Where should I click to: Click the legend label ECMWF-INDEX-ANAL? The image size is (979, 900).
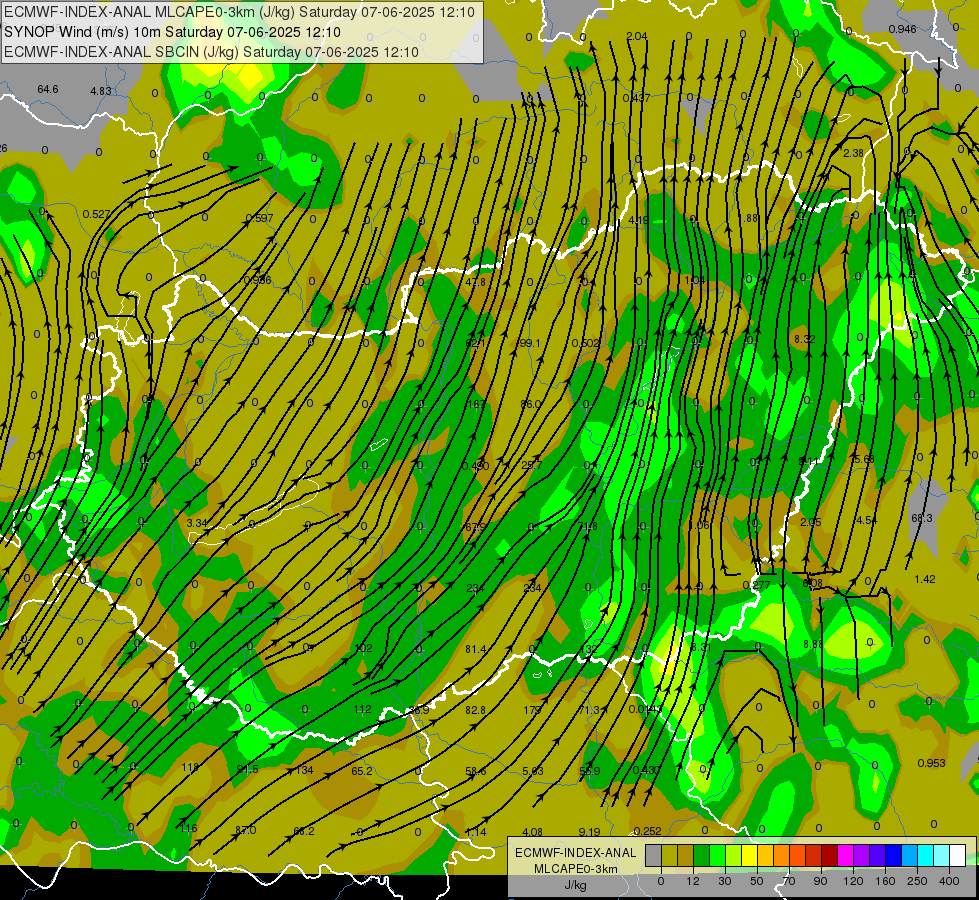[x=576, y=853]
